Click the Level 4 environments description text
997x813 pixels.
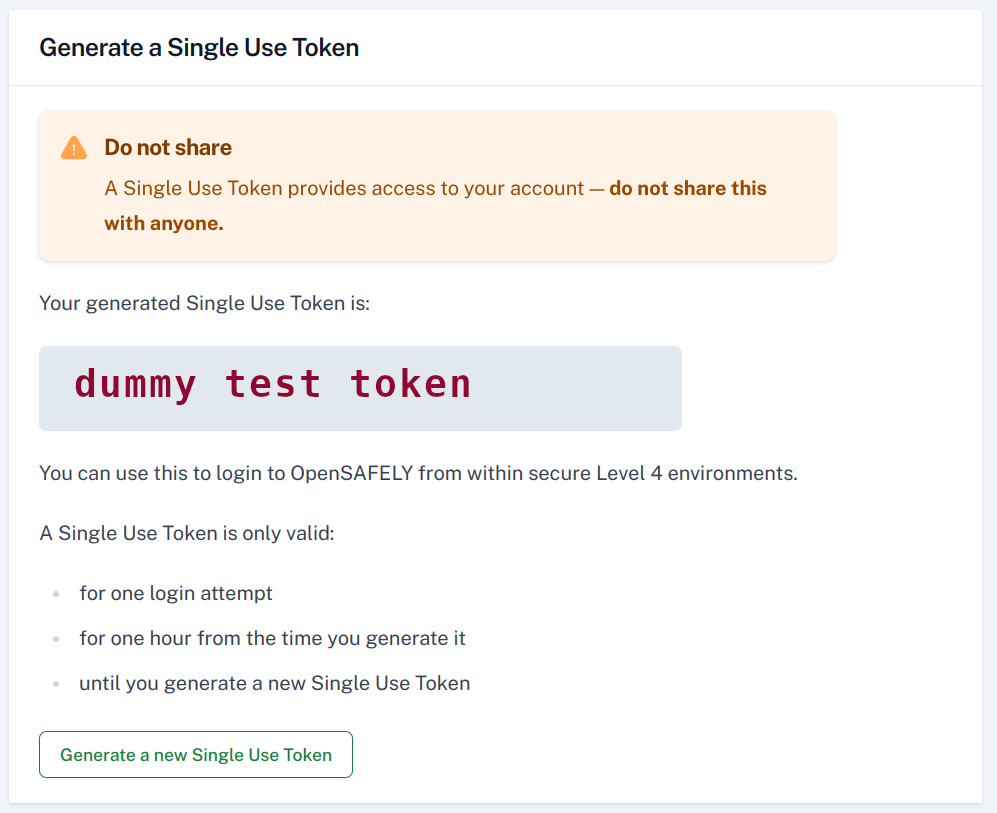[x=416, y=472]
